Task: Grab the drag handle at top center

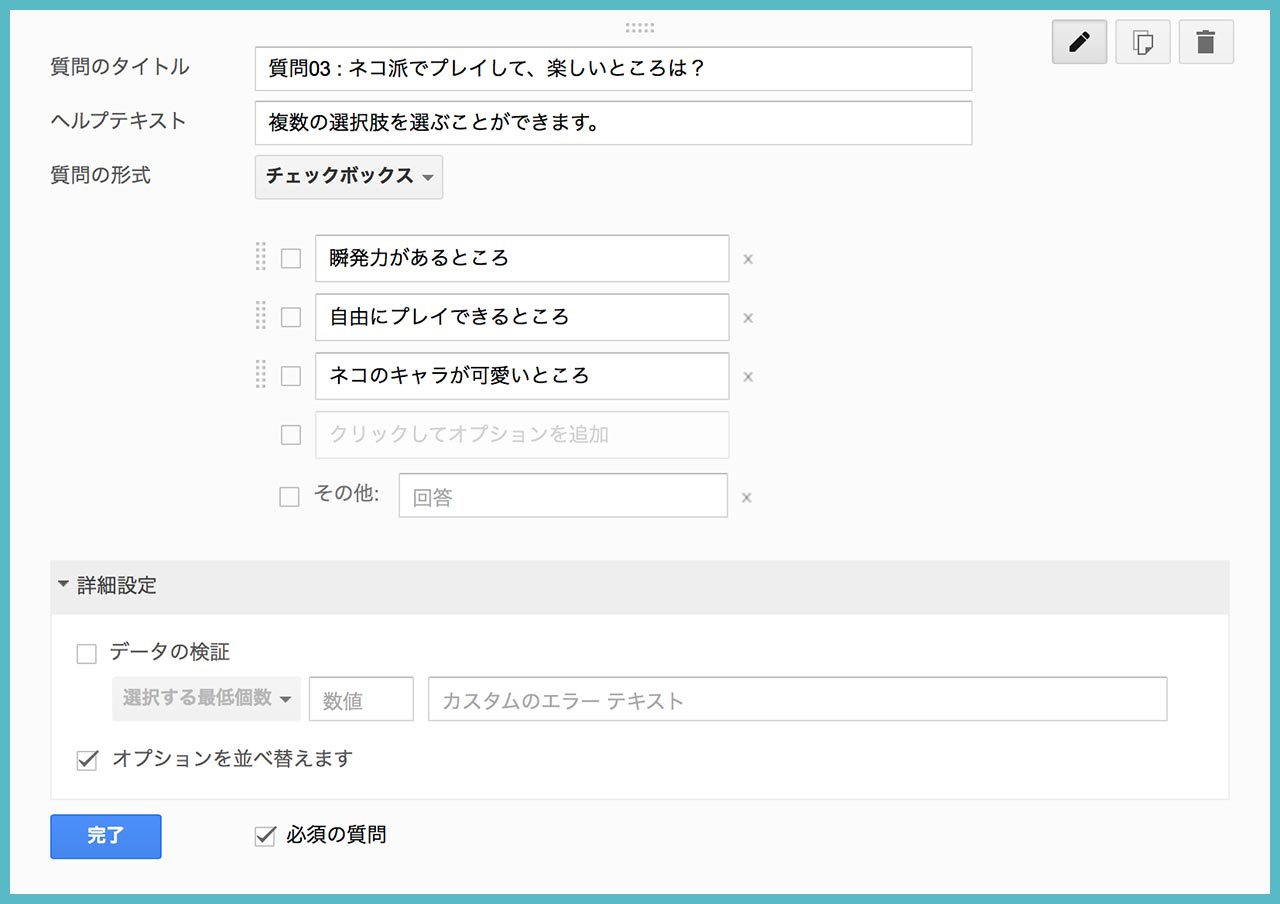Action: [x=640, y=28]
